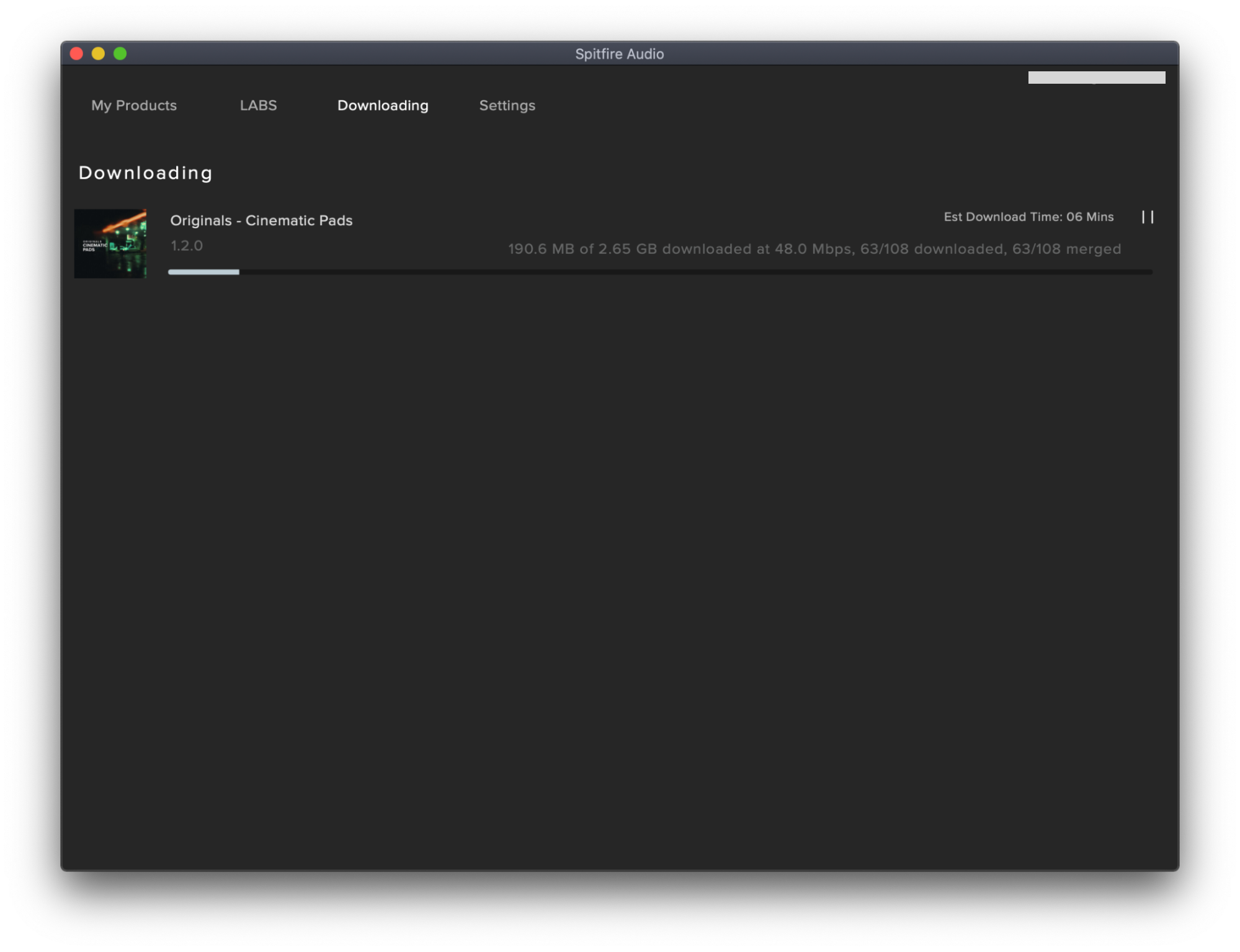The width and height of the screenshot is (1240, 952).
Task: Minimize the Spitfire Audio window
Action: 99,54
